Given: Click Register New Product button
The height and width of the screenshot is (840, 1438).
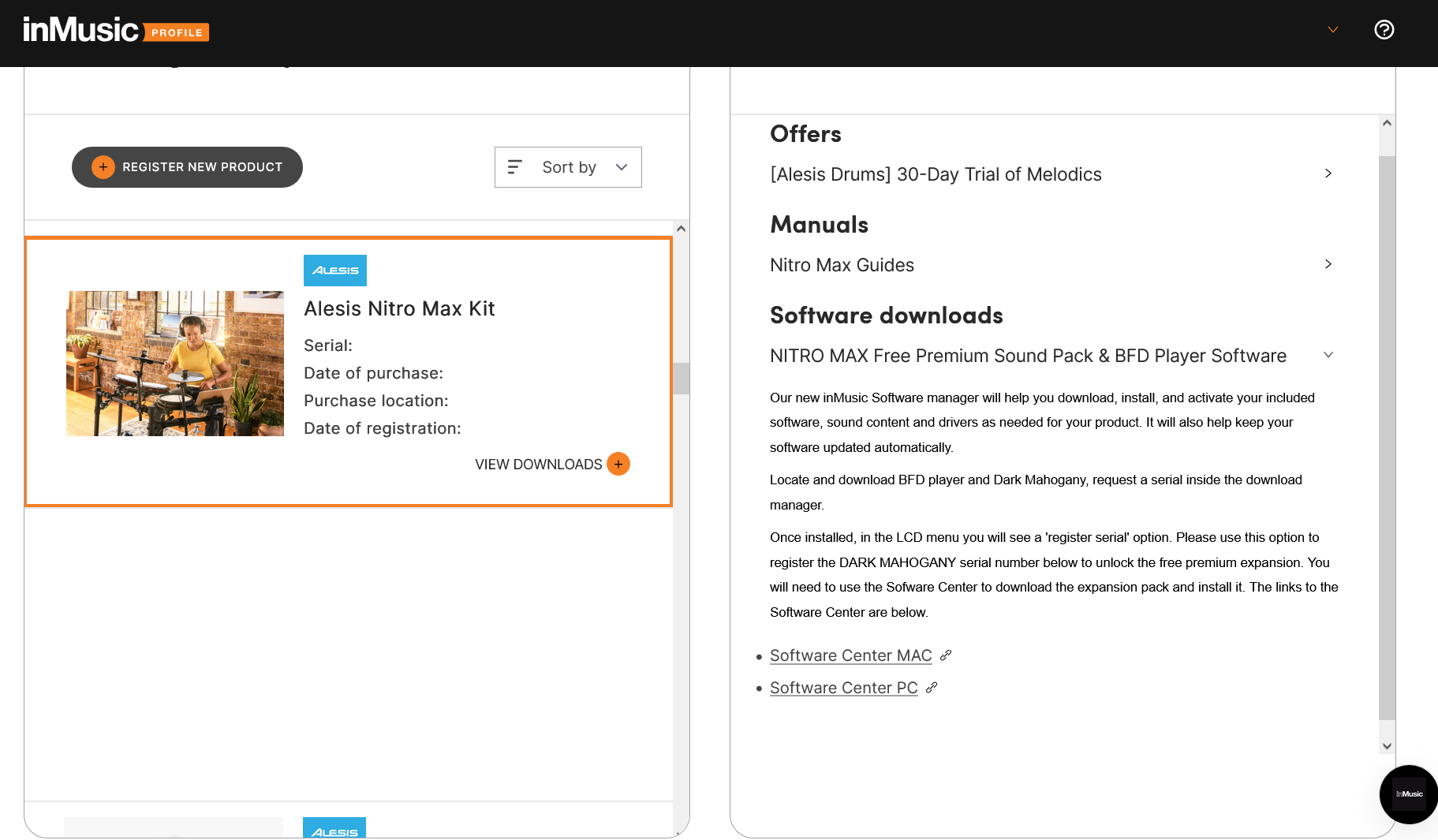Looking at the screenshot, I should [x=187, y=167].
